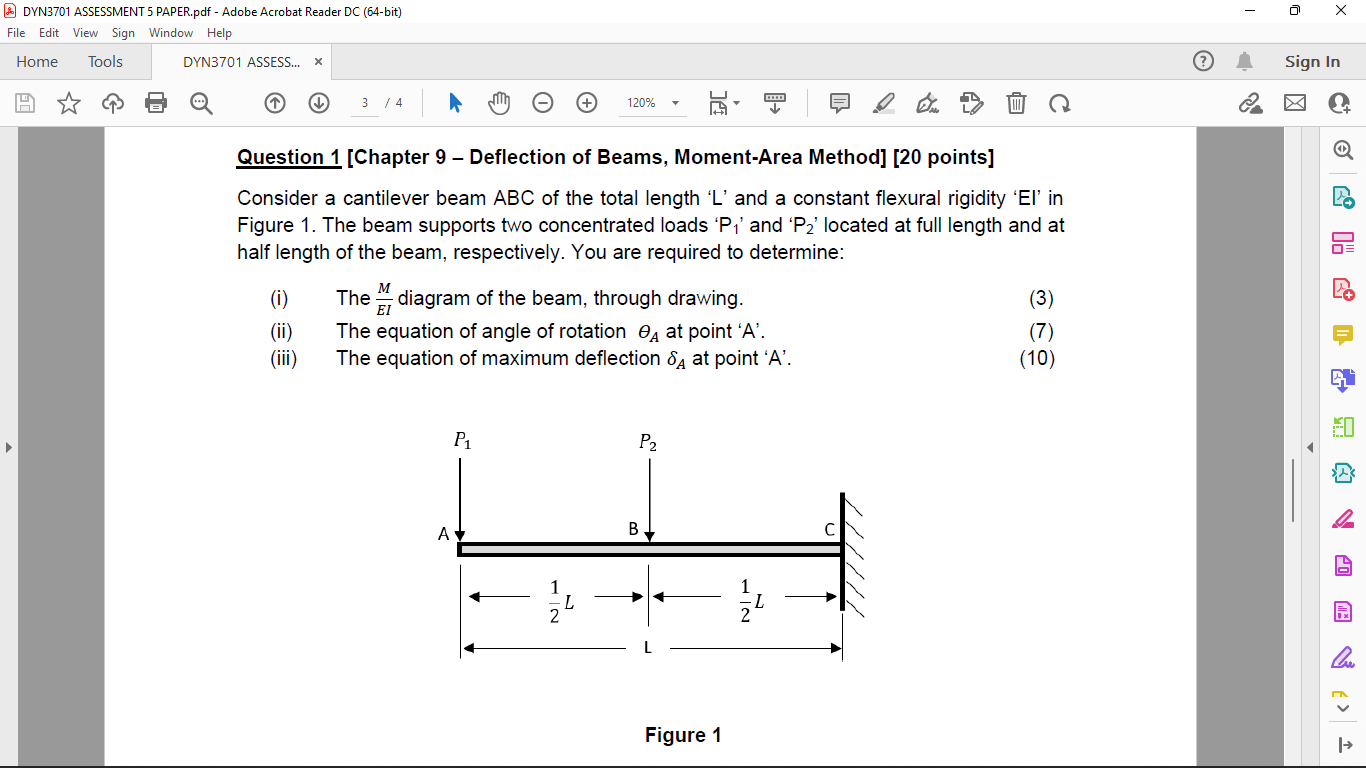Show more tools via sidebar chevron

click(1343, 707)
